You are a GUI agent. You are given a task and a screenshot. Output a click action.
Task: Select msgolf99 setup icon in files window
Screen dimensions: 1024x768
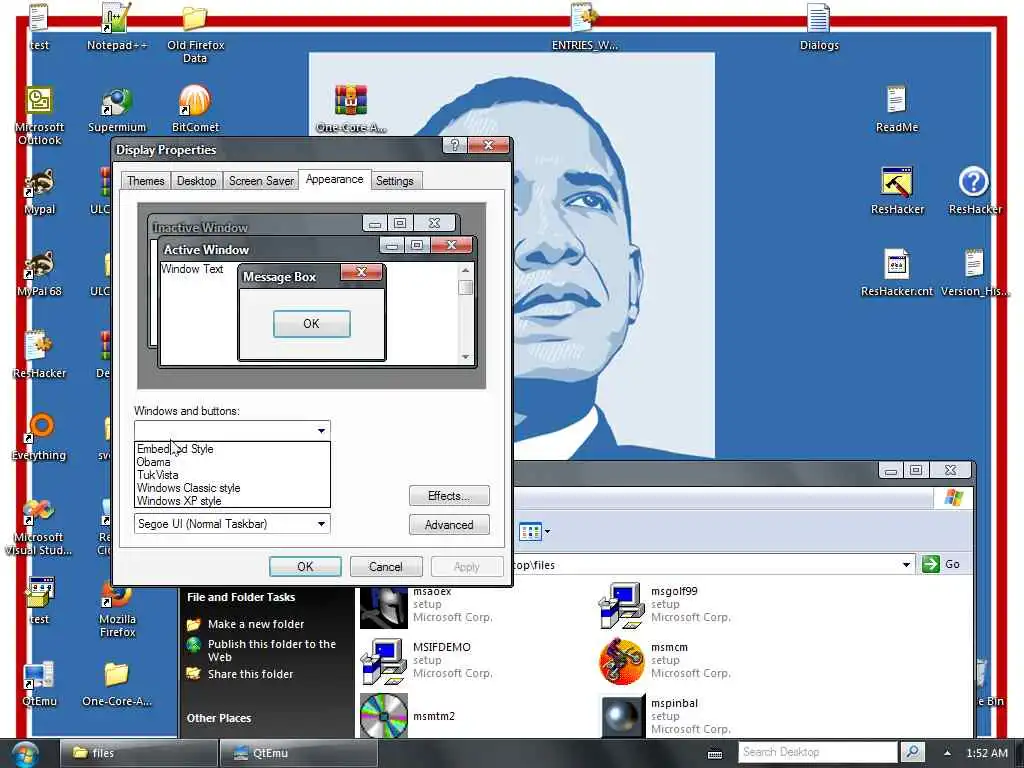tap(621, 605)
